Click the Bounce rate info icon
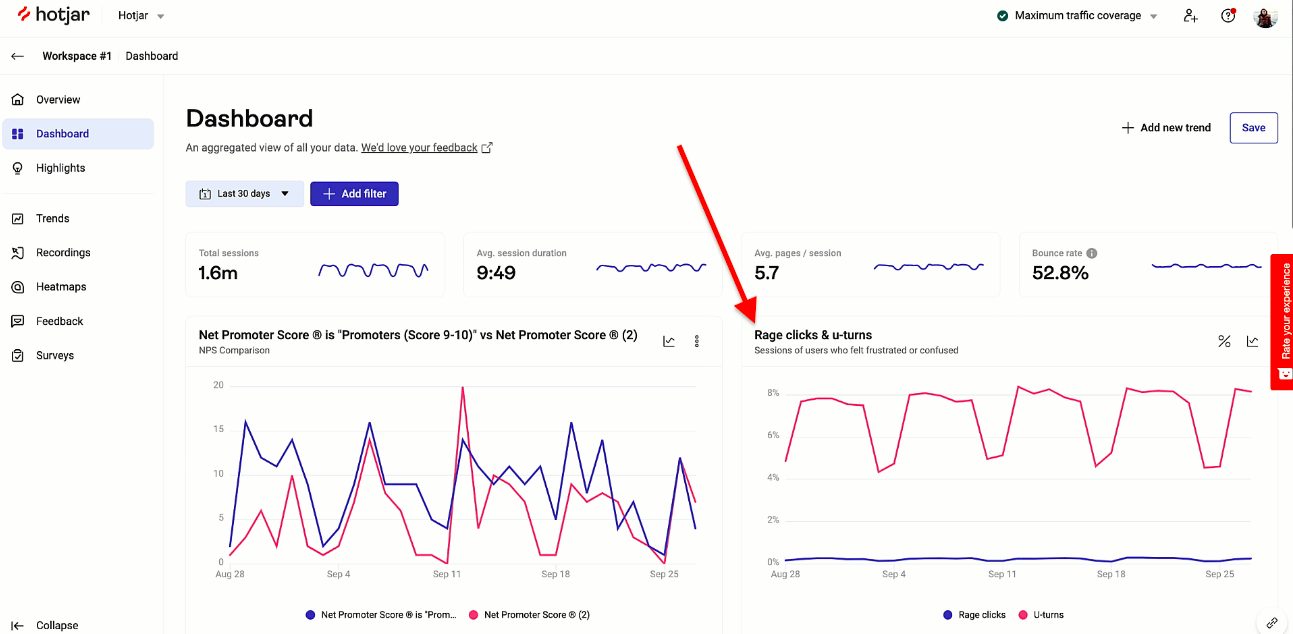The image size is (1293, 634). (x=1092, y=253)
